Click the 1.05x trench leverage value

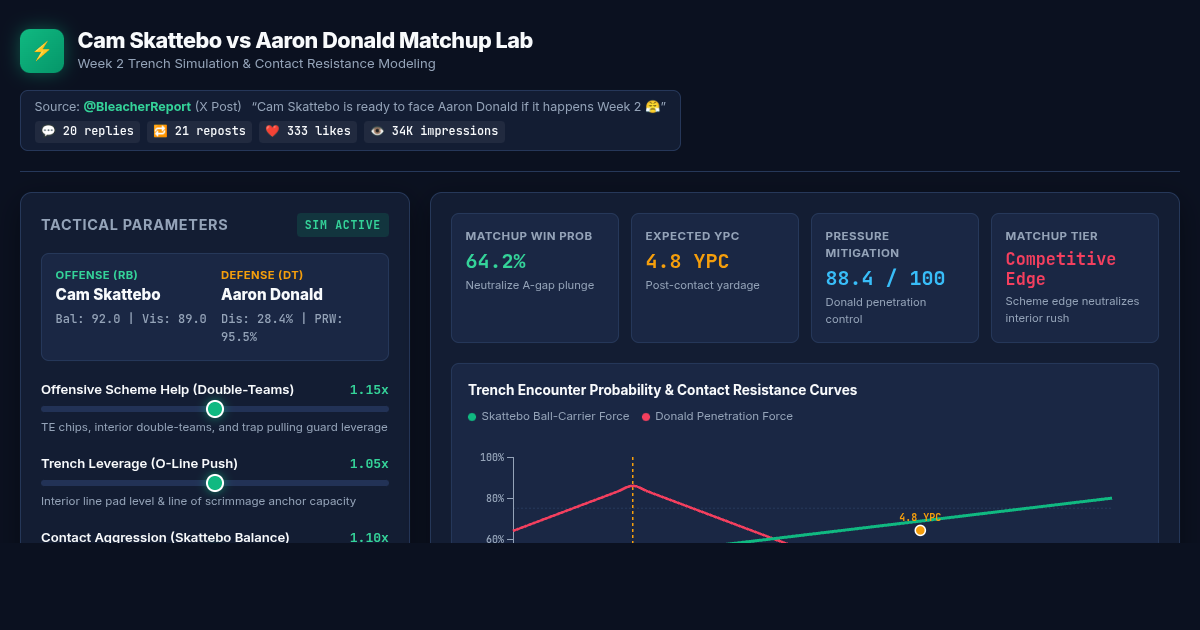pyautogui.click(x=369, y=464)
